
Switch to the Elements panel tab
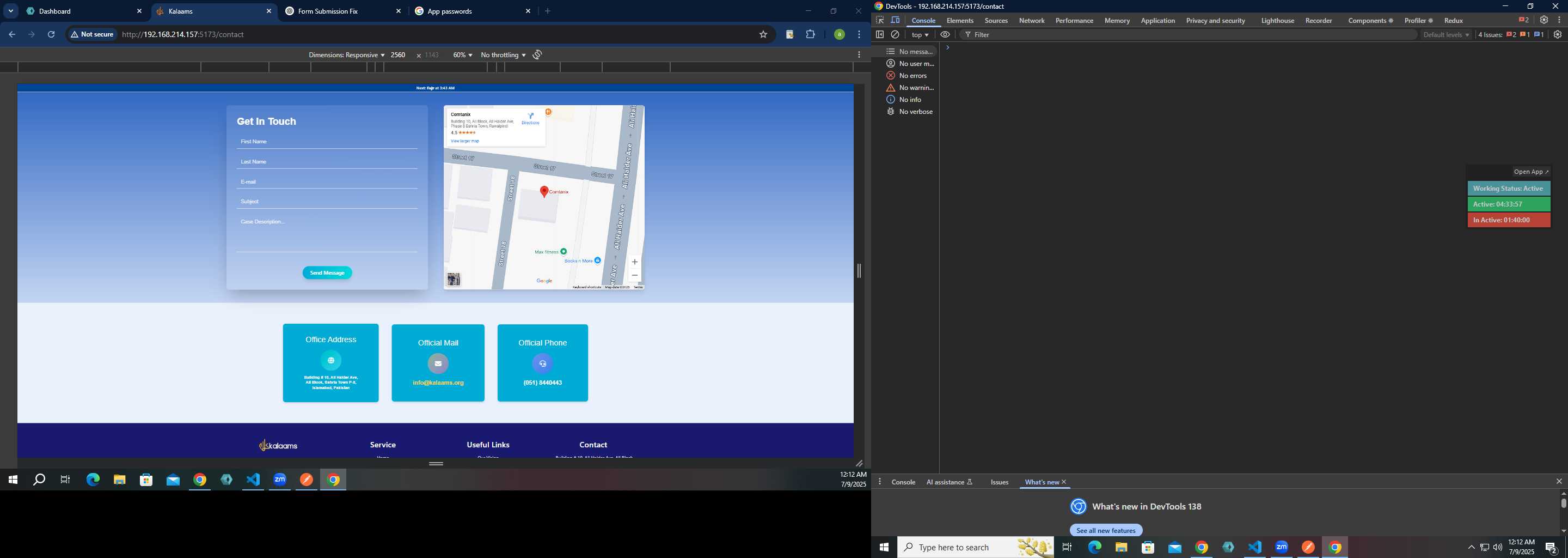[960, 20]
